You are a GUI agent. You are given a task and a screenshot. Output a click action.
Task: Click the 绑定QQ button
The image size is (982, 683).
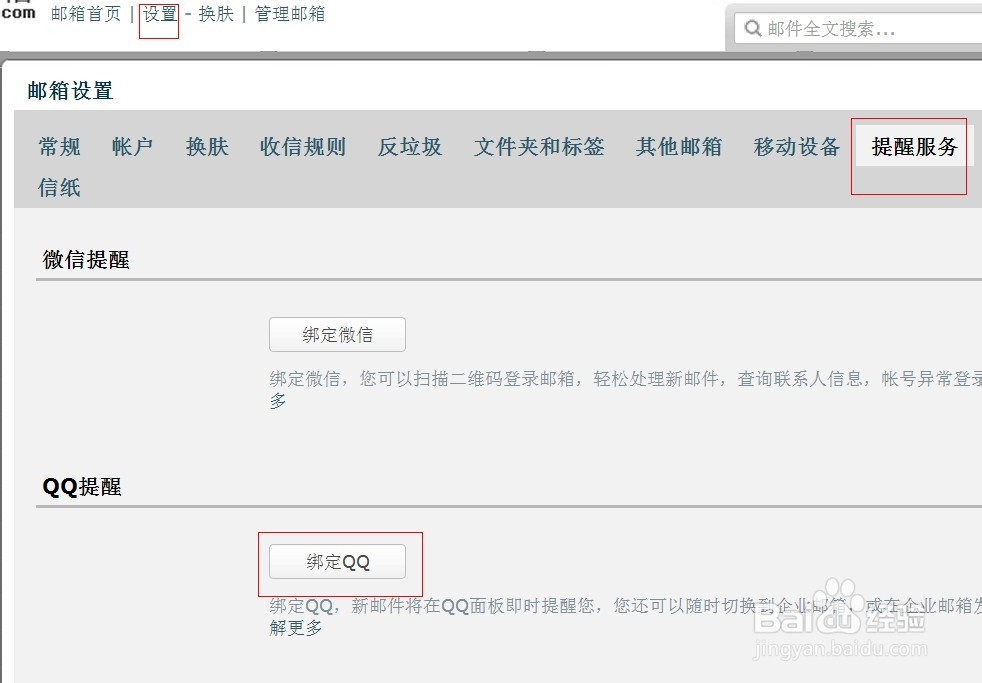tap(338, 562)
